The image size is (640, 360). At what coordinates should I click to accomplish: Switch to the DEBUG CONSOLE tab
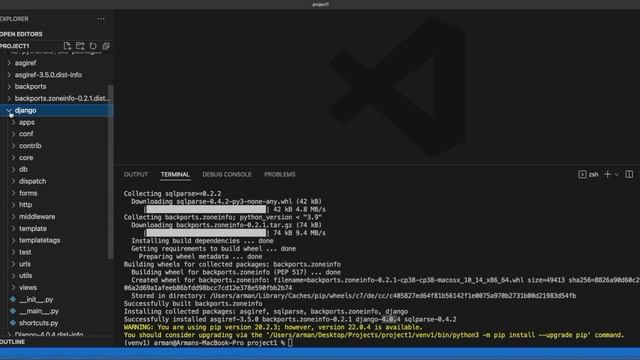pyautogui.click(x=227, y=174)
